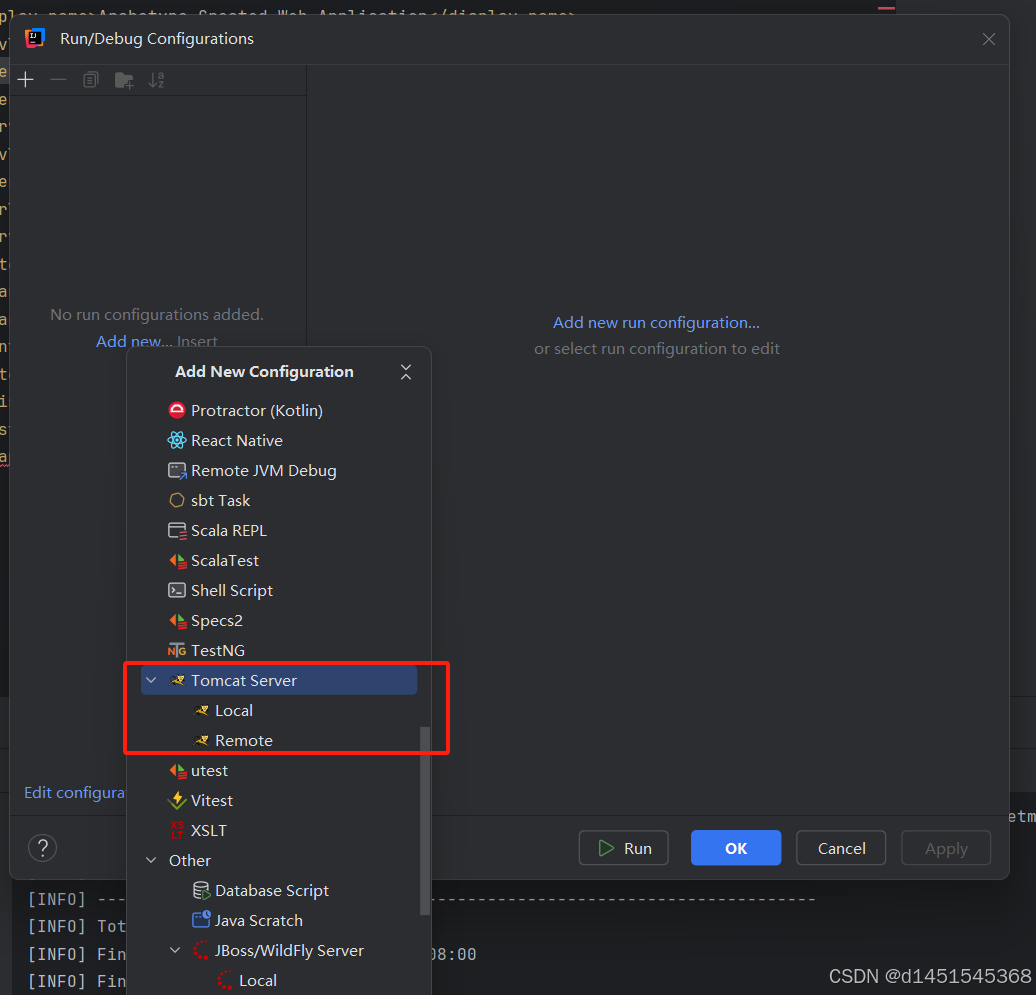Click the Vitest lightning icon

click(177, 801)
